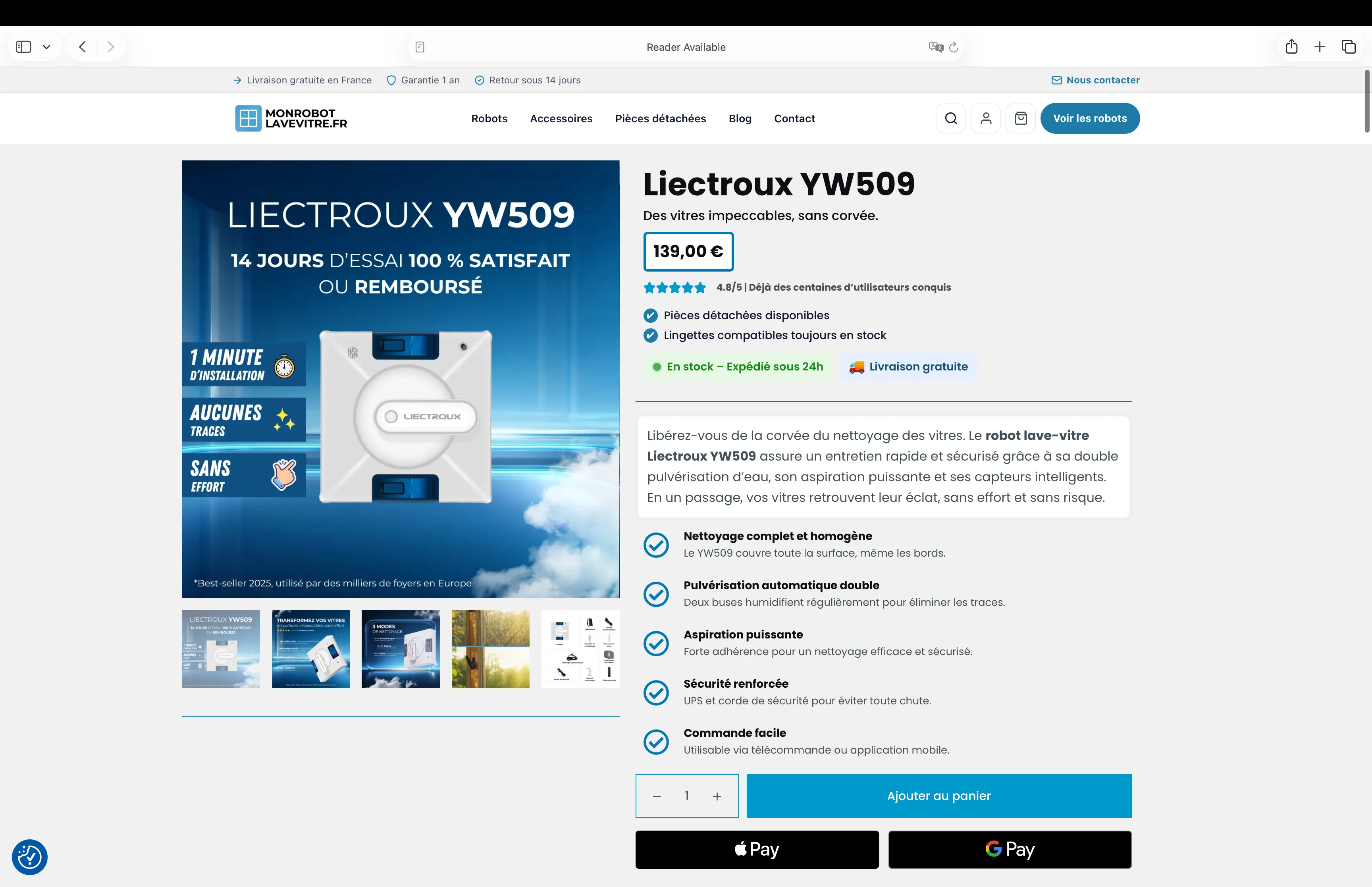Image resolution: width=1372 pixels, height=887 pixels.
Task: Reload the current page
Action: point(954,47)
